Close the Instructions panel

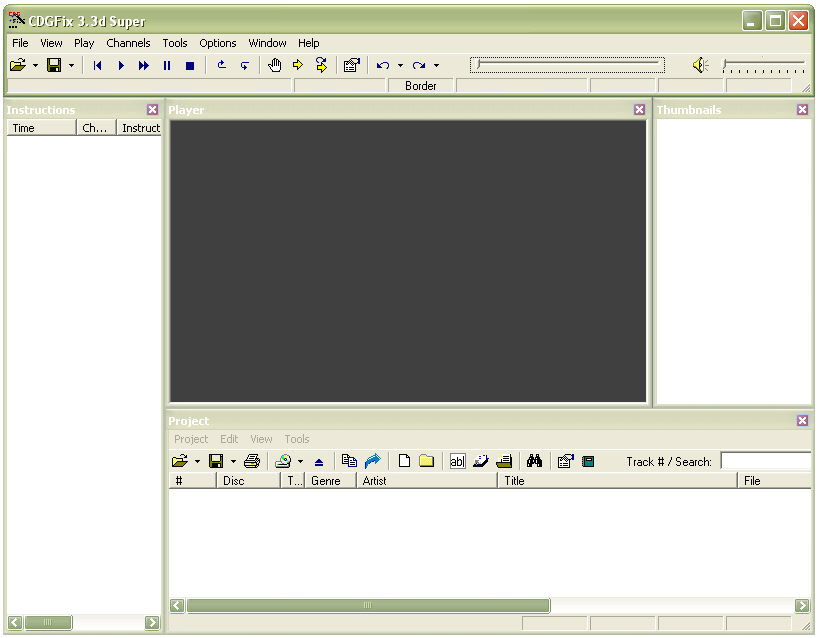click(152, 110)
